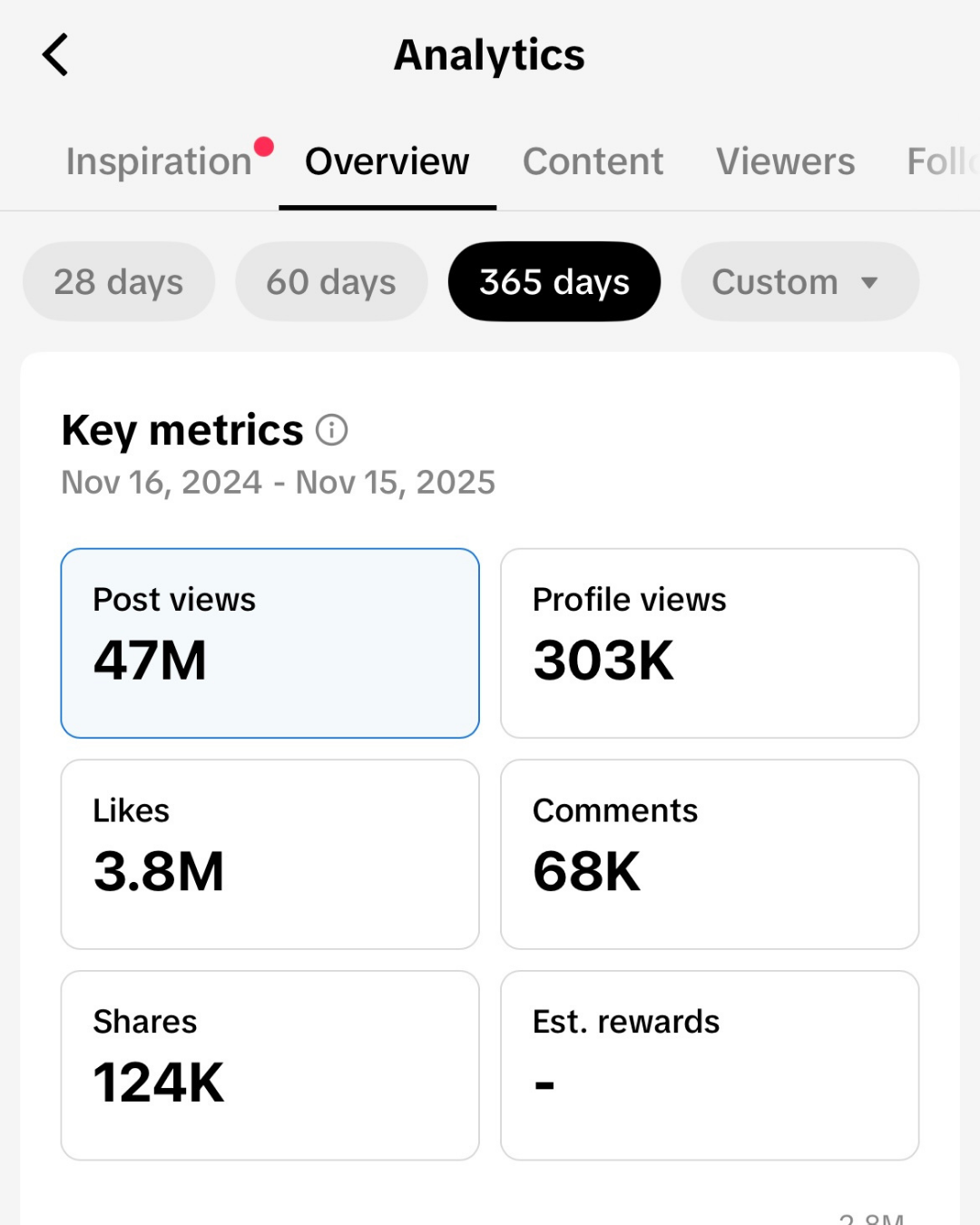Open the Likes metric card
The image size is (980, 1225).
pyautogui.click(x=269, y=853)
